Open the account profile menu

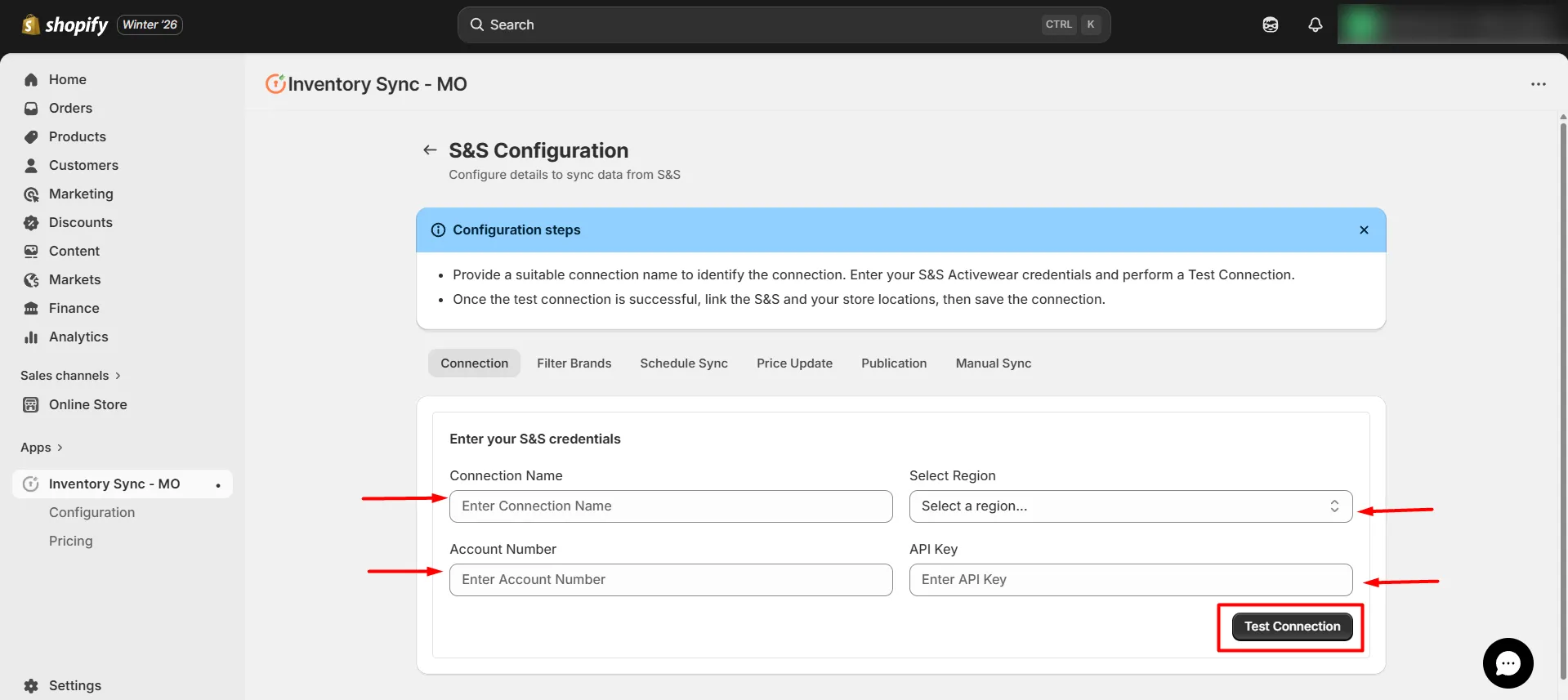1452,25
